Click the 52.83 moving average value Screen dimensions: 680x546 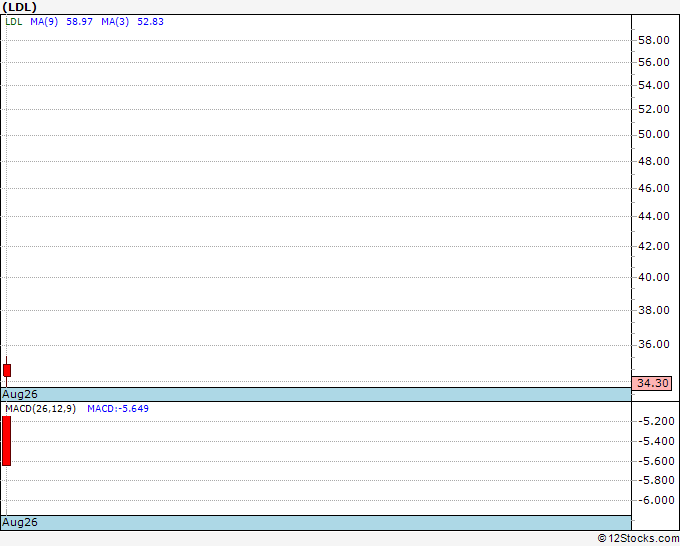(x=150, y=22)
